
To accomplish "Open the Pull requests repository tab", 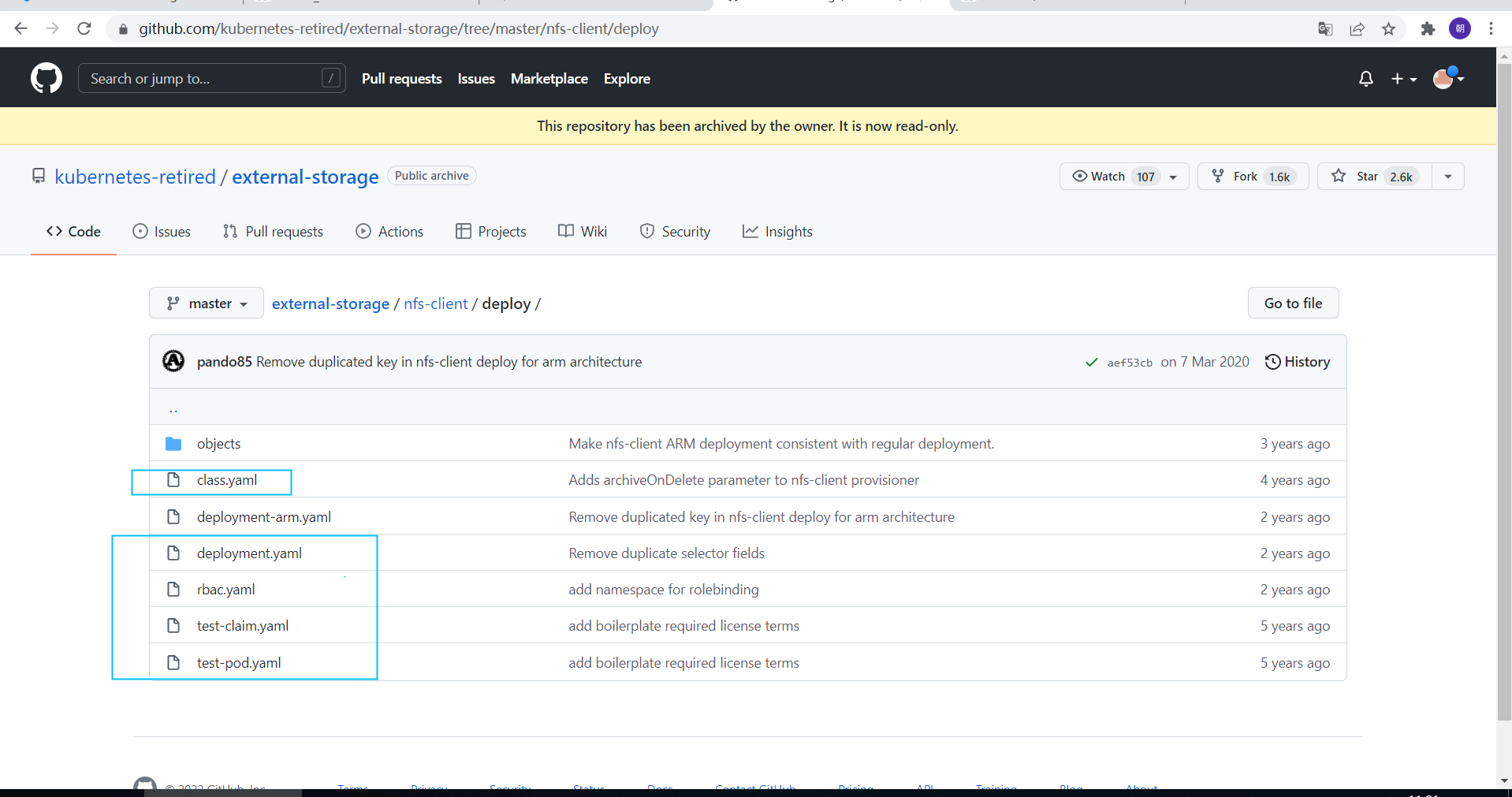I will pyautogui.click(x=273, y=232).
